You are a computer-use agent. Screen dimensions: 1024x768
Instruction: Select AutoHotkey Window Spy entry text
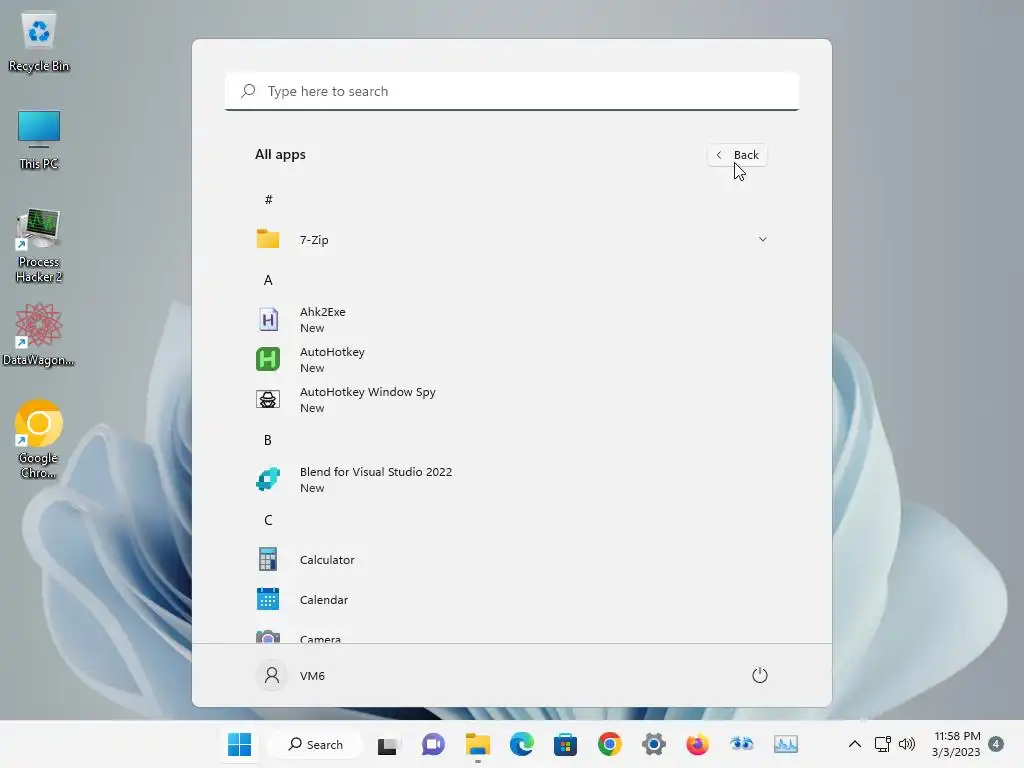368,392
